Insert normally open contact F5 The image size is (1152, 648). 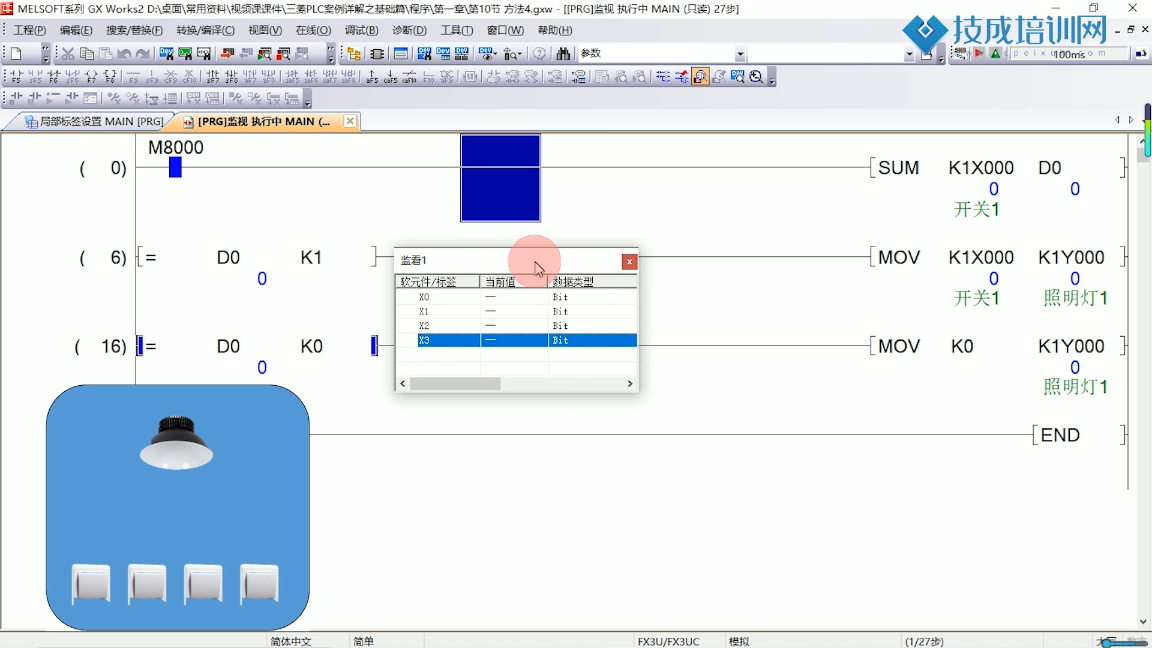(16, 77)
